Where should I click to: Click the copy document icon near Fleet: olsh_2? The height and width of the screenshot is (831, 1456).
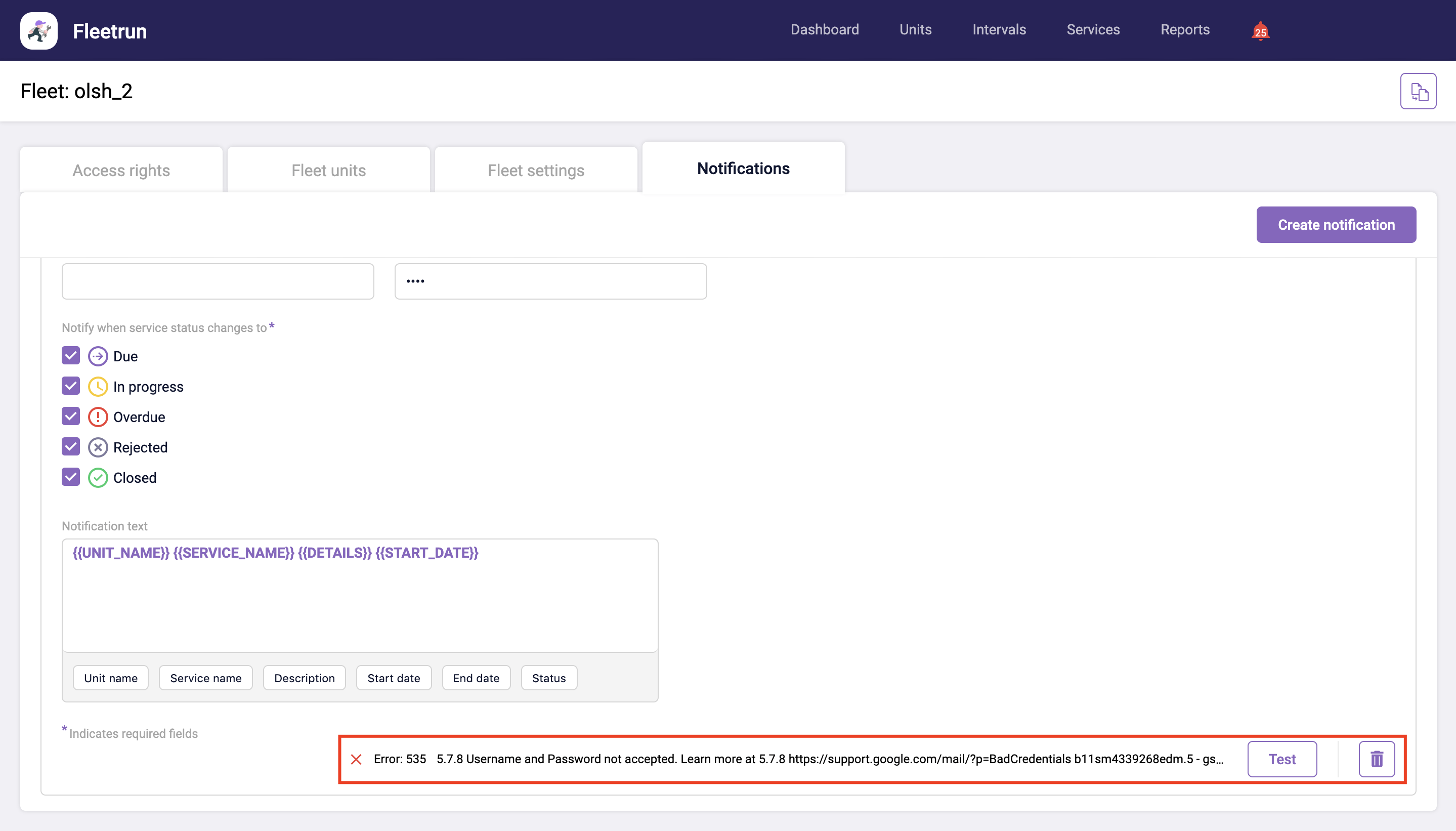coord(1419,90)
